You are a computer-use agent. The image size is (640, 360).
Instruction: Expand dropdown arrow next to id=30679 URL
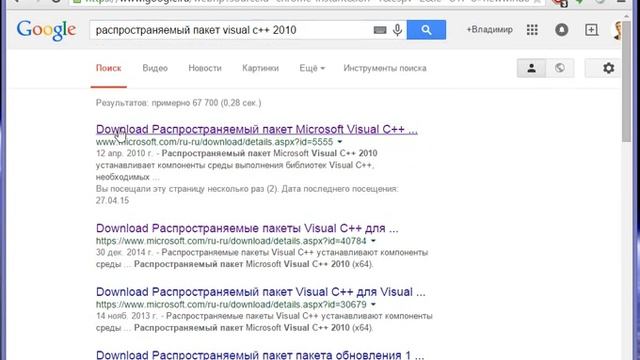(373, 304)
